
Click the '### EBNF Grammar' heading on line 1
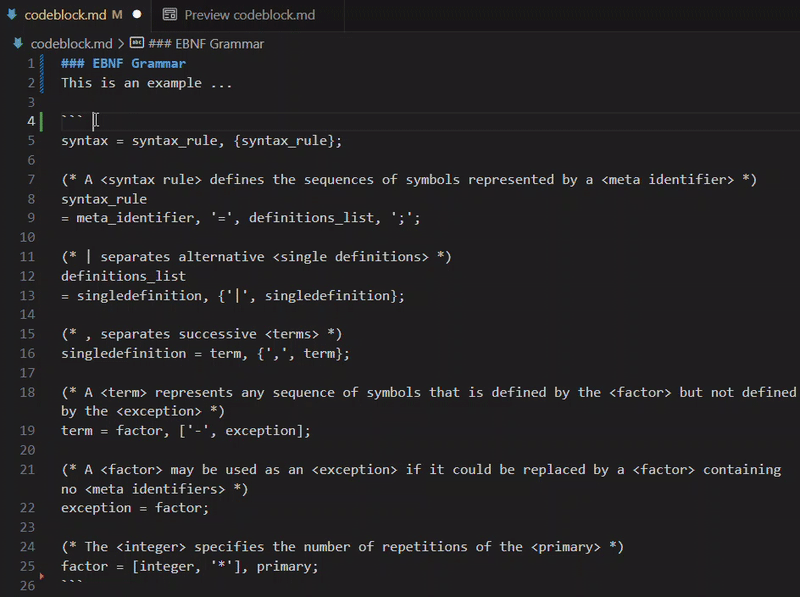point(123,63)
